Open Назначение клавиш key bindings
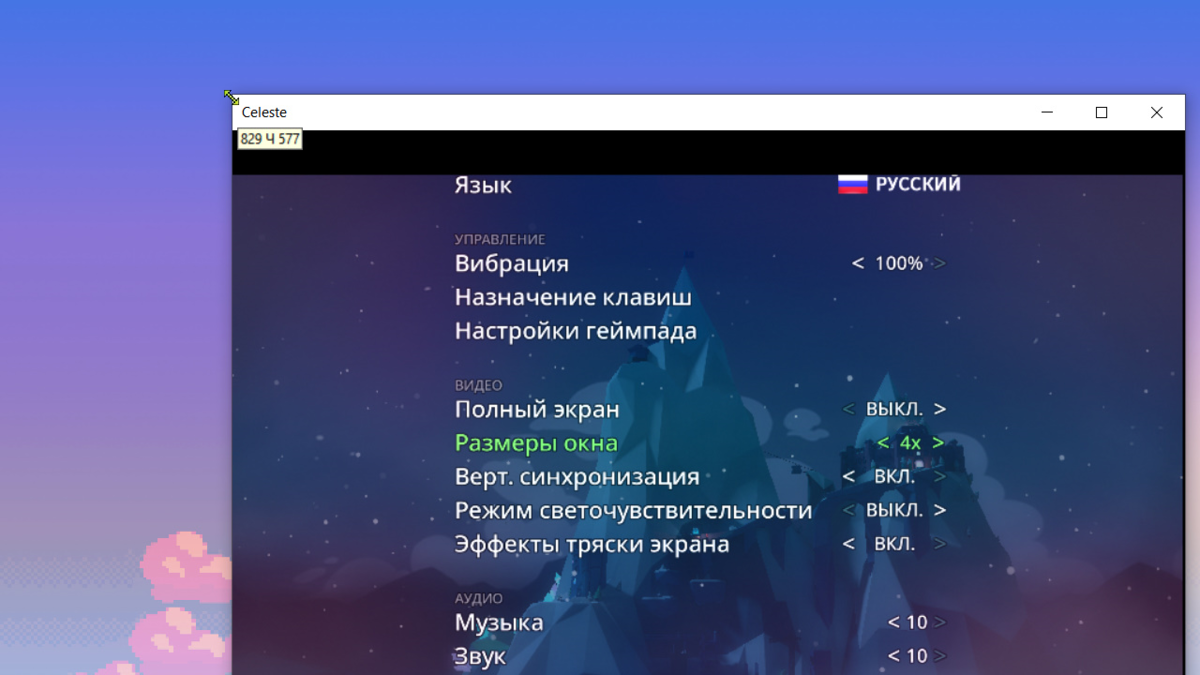 tap(573, 297)
